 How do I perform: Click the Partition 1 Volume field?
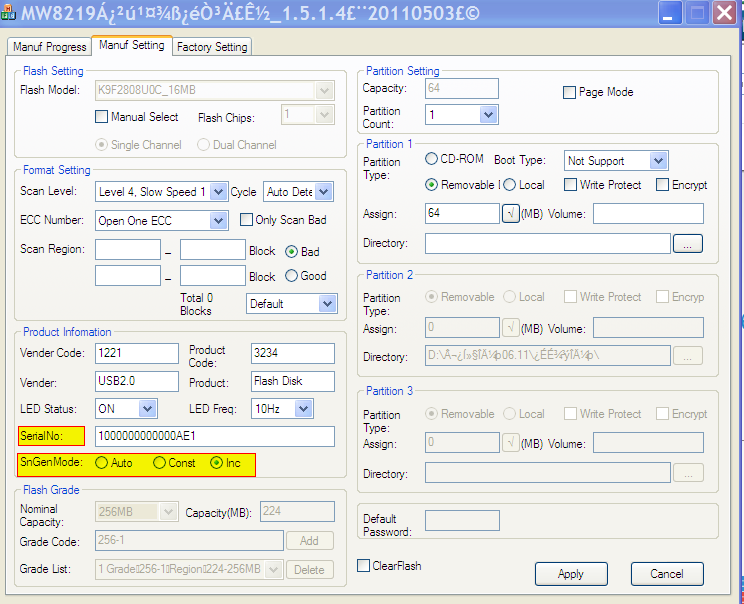pos(648,214)
